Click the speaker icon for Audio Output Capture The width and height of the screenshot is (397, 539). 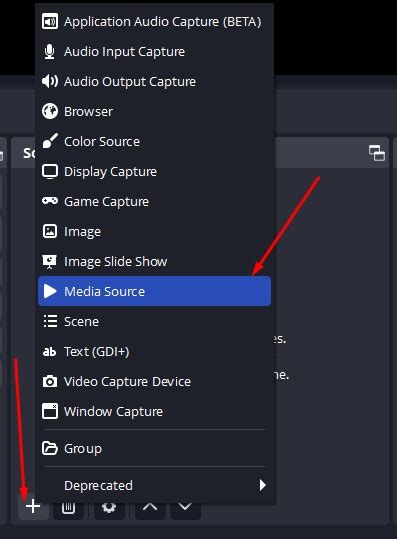click(x=50, y=81)
